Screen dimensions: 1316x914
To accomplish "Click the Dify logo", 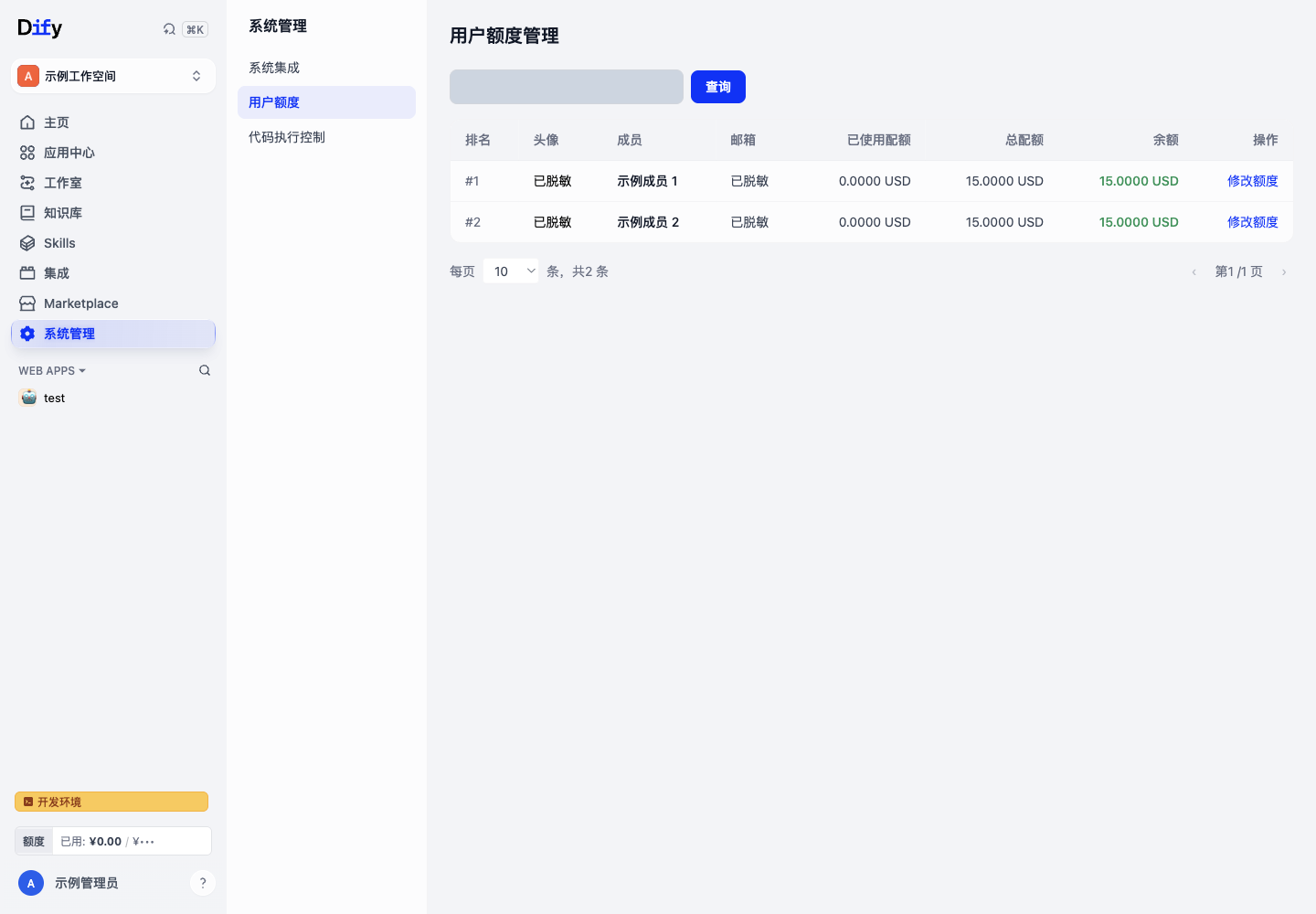I will 40,28.
